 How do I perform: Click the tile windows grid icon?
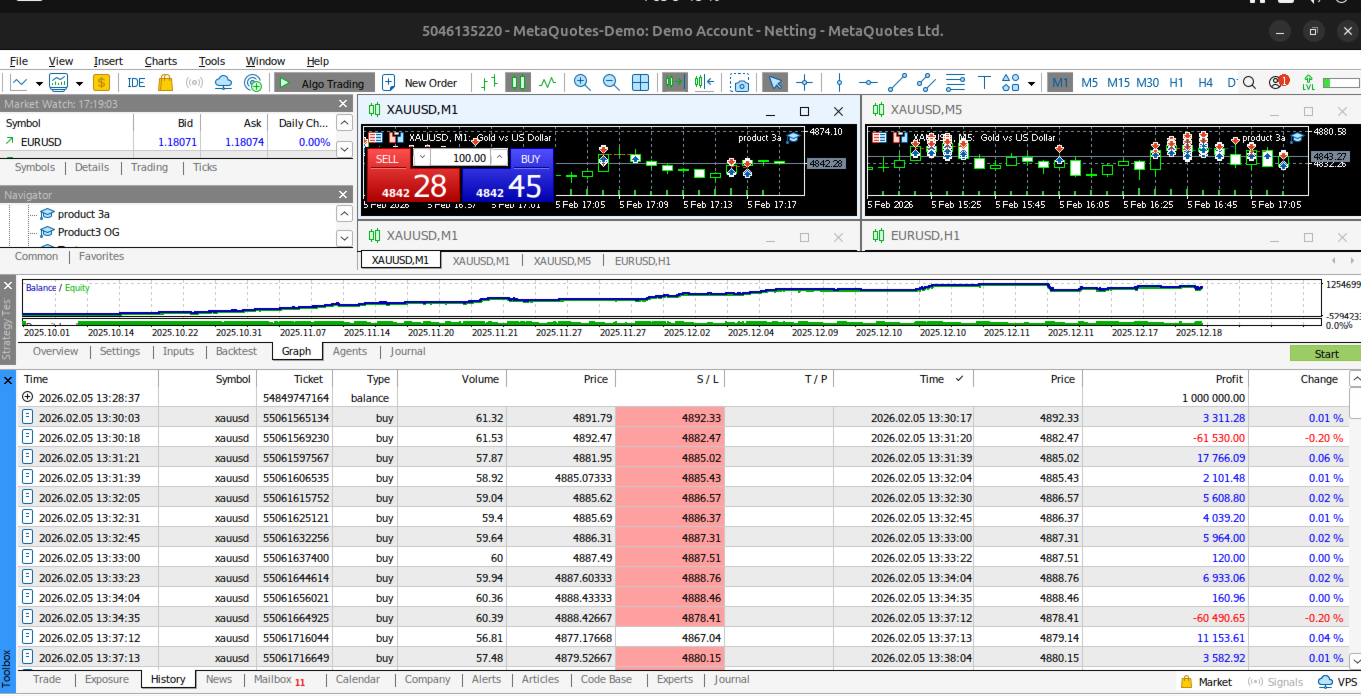[641, 83]
